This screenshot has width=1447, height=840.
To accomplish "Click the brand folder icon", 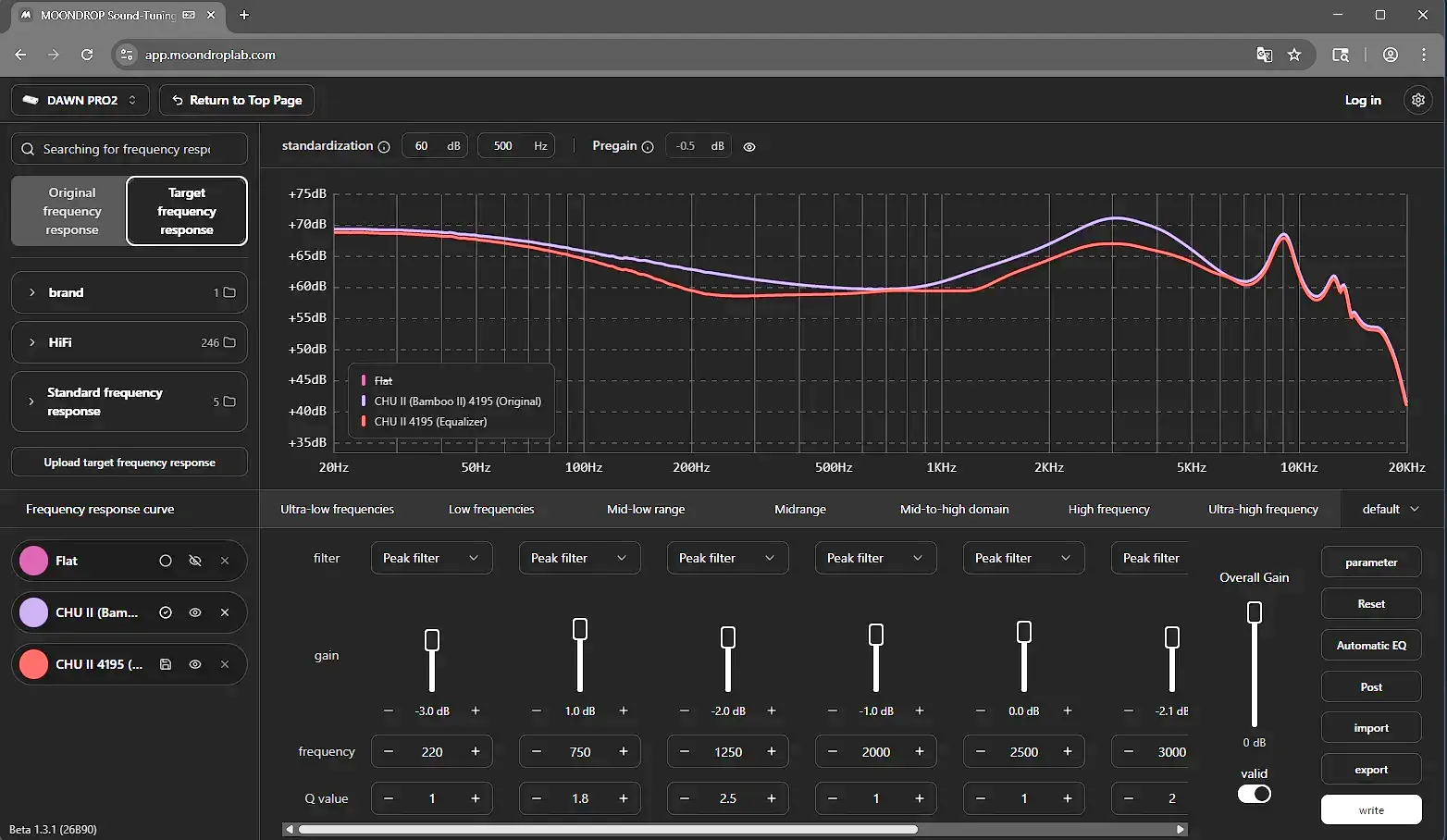I will click(x=229, y=292).
